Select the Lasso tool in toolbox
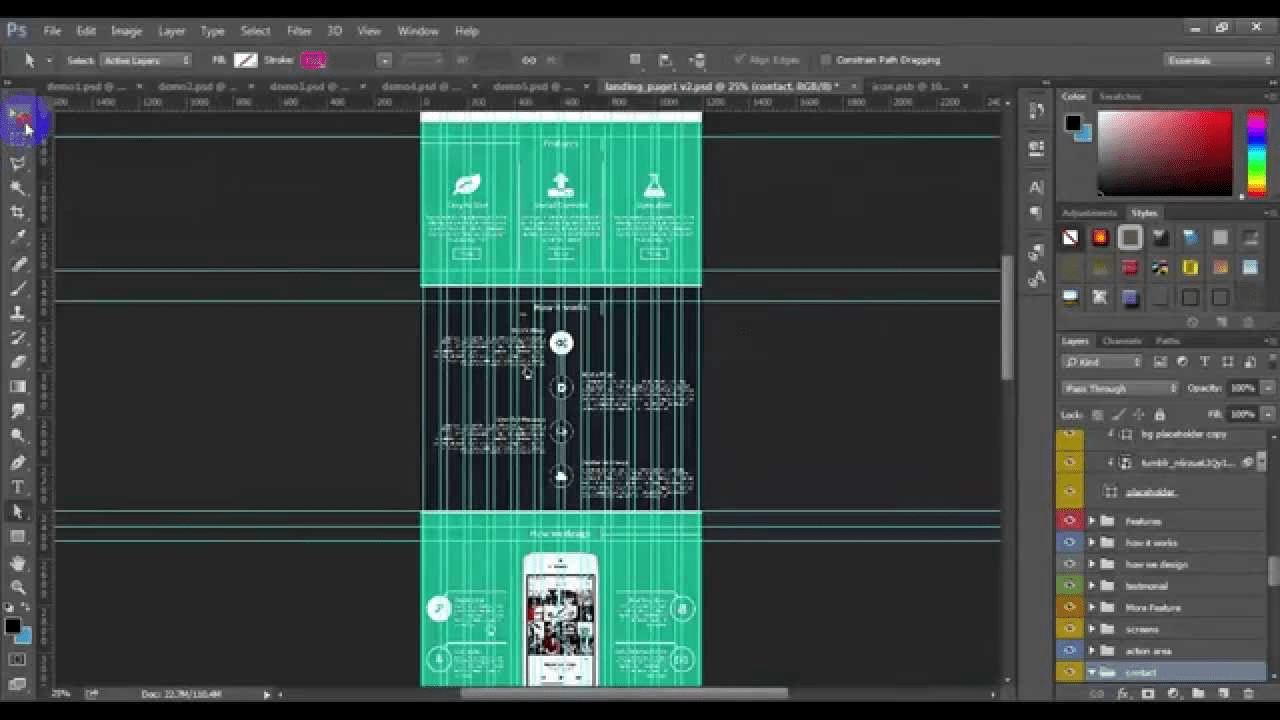The height and width of the screenshot is (720, 1280). (x=17, y=163)
